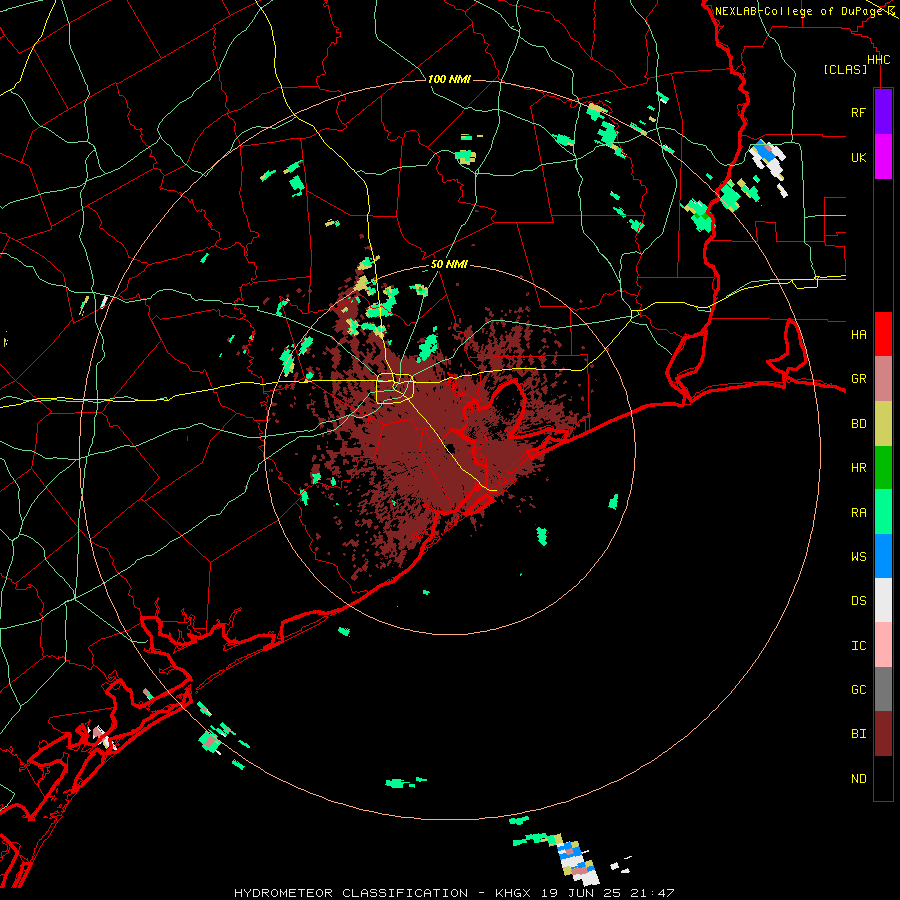Click the 'GR' legend label
The image size is (900, 900).
coord(858,379)
